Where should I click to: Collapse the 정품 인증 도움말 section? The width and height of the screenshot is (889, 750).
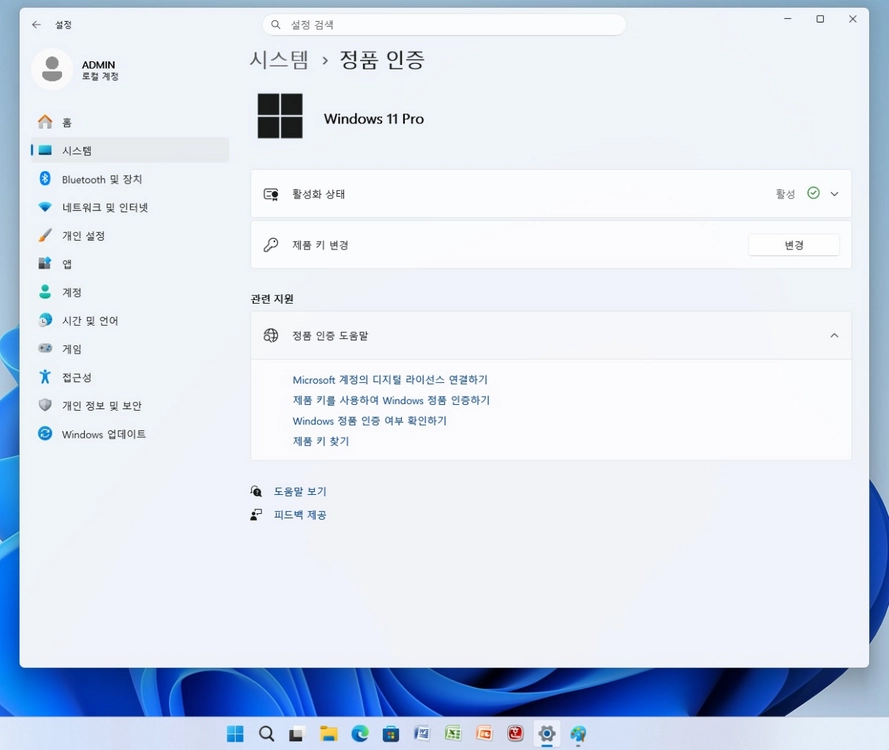834,335
